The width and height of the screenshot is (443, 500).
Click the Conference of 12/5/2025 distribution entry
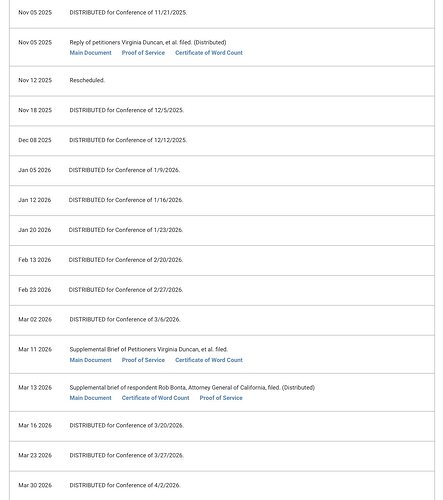(x=127, y=110)
